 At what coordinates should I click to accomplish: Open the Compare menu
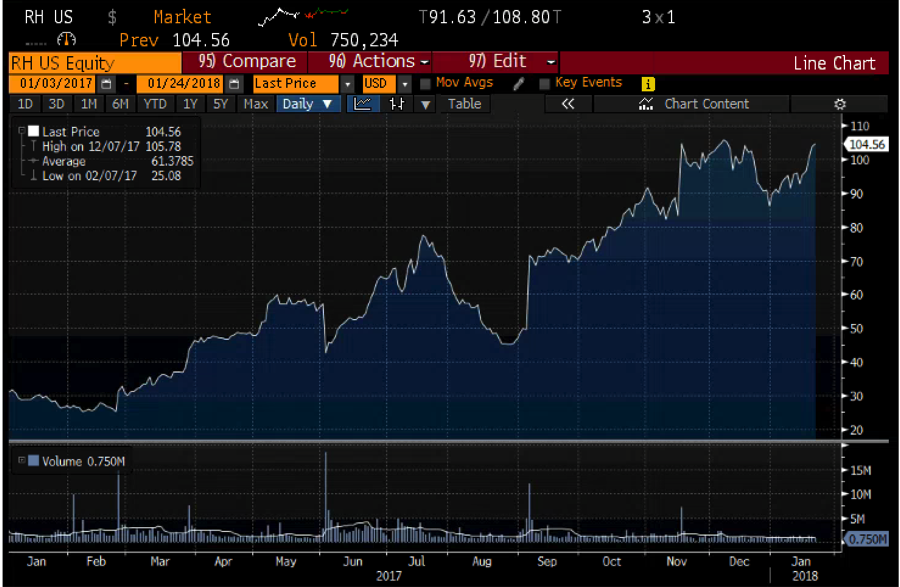[248, 62]
